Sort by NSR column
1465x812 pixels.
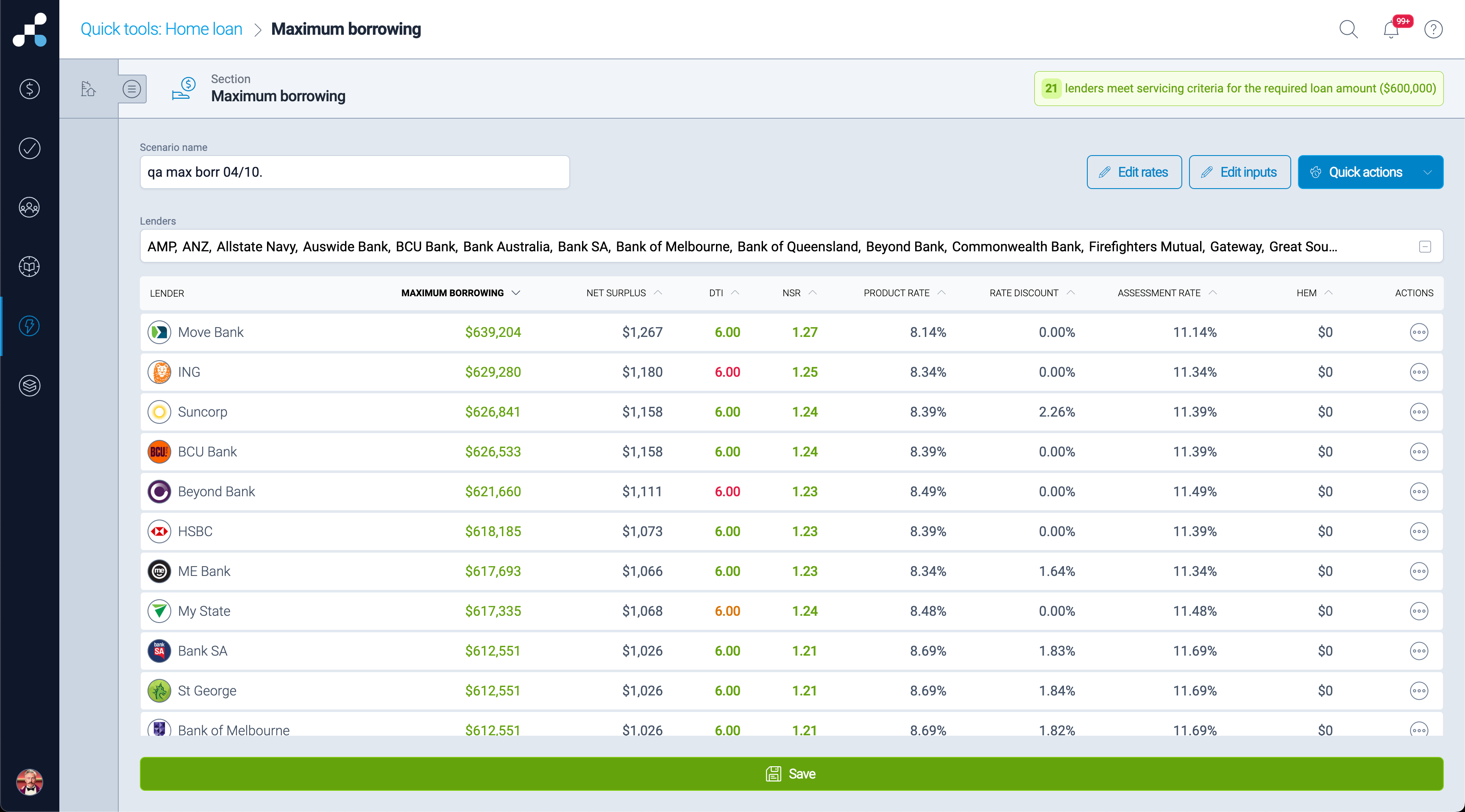(799, 293)
